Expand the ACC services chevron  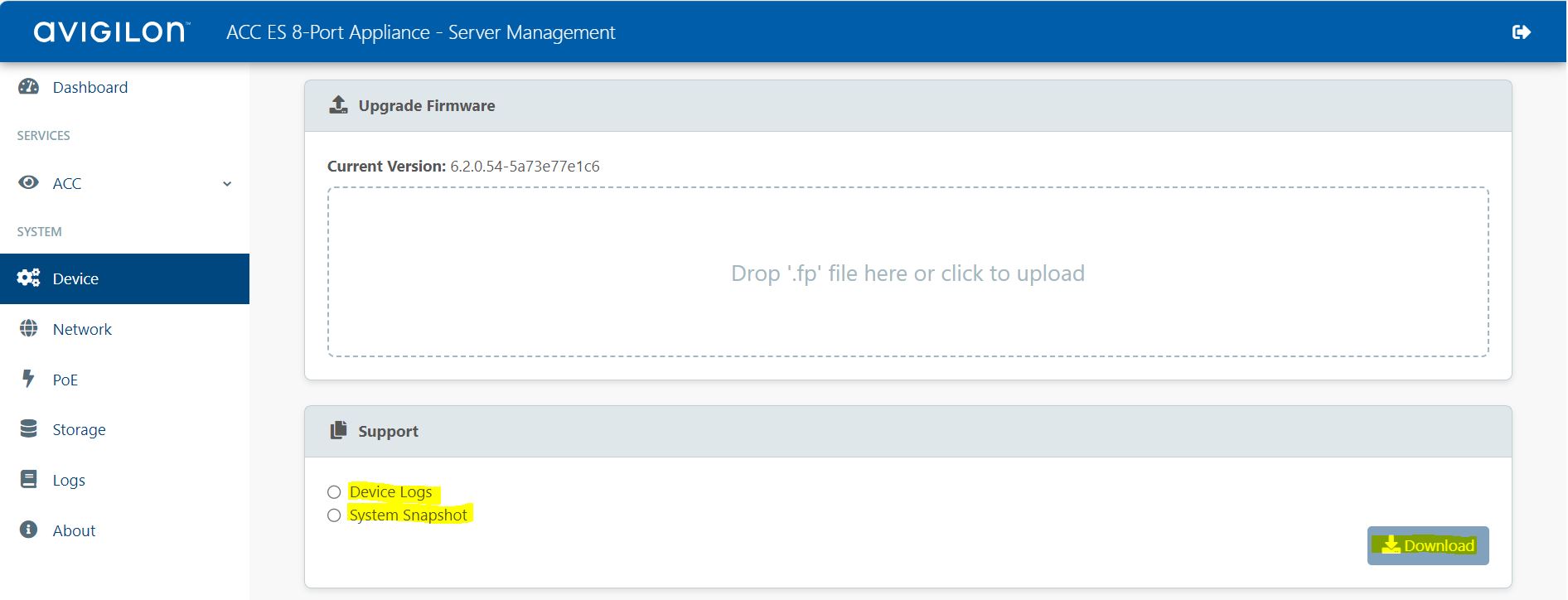227,184
